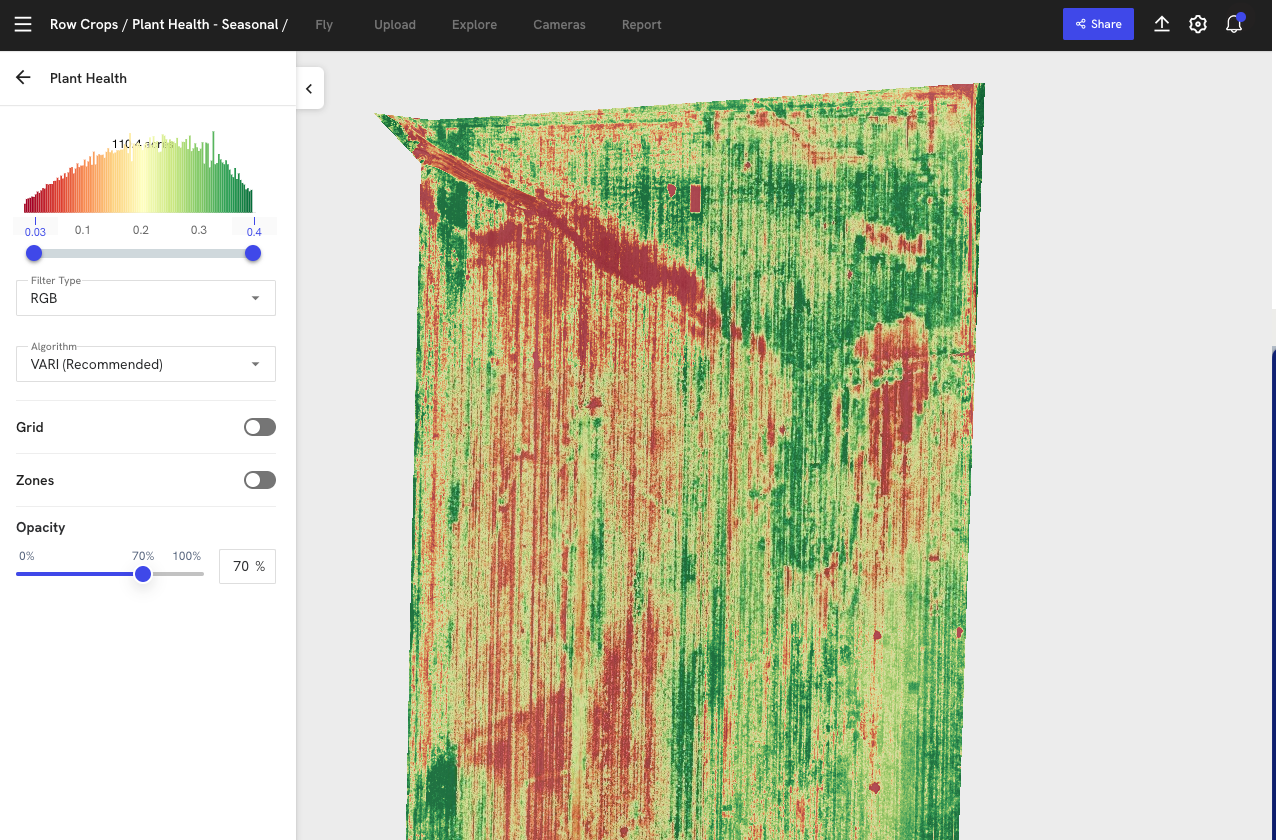The image size is (1276, 840).
Task: Click the minimum histogram range handle
Action: pos(34,253)
